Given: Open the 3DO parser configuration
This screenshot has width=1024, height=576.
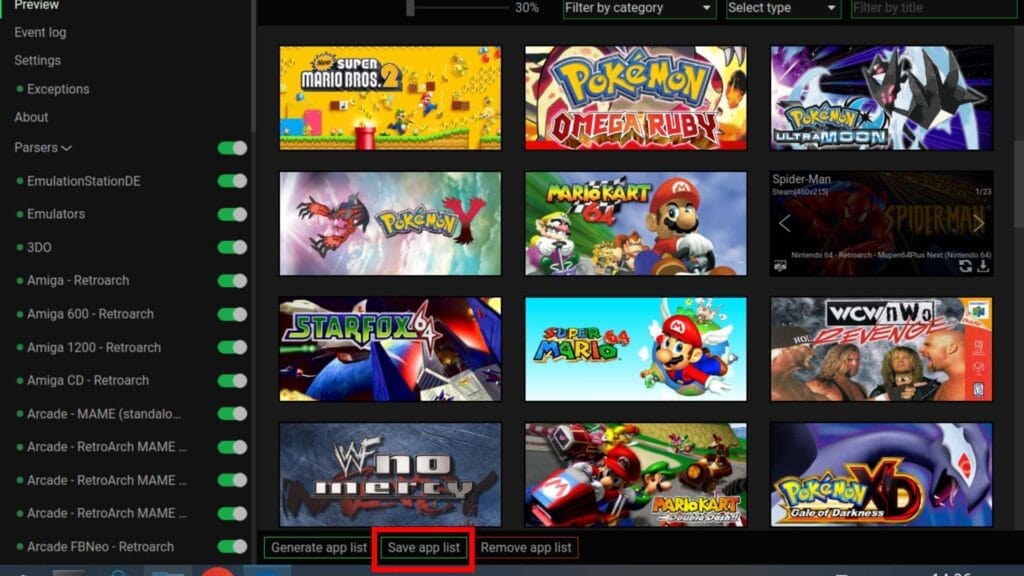Looking at the screenshot, I should [39, 248].
